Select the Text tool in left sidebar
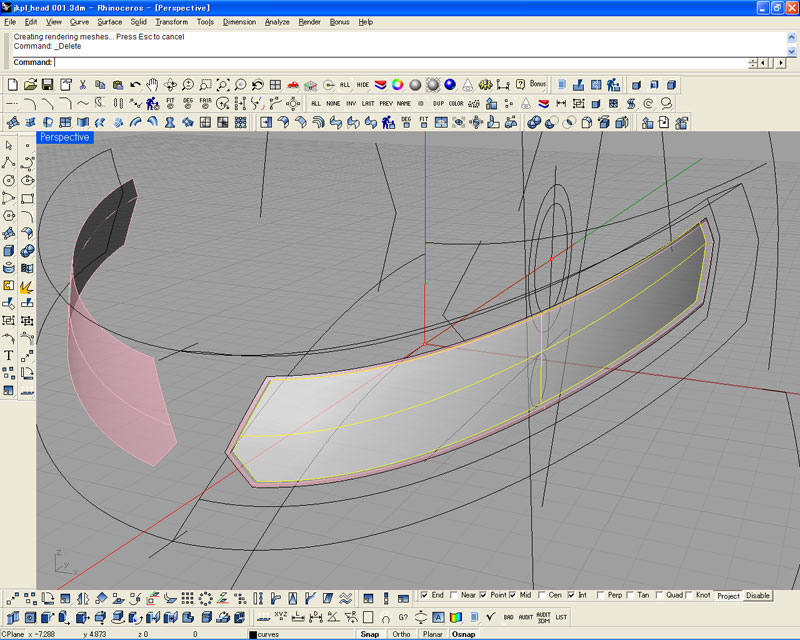This screenshot has width=800, height=640. 9,355
